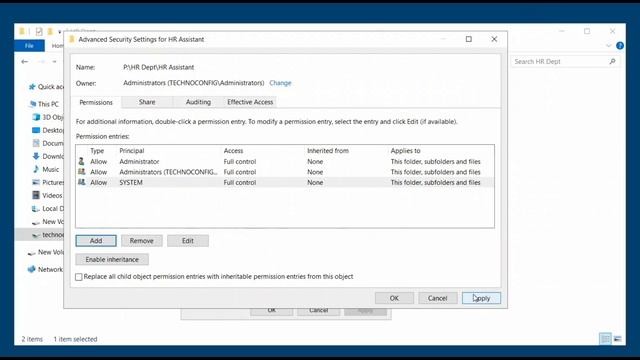Switch to details view icon in status bar
Screen dimensions: 640x360
click(605, 339)
